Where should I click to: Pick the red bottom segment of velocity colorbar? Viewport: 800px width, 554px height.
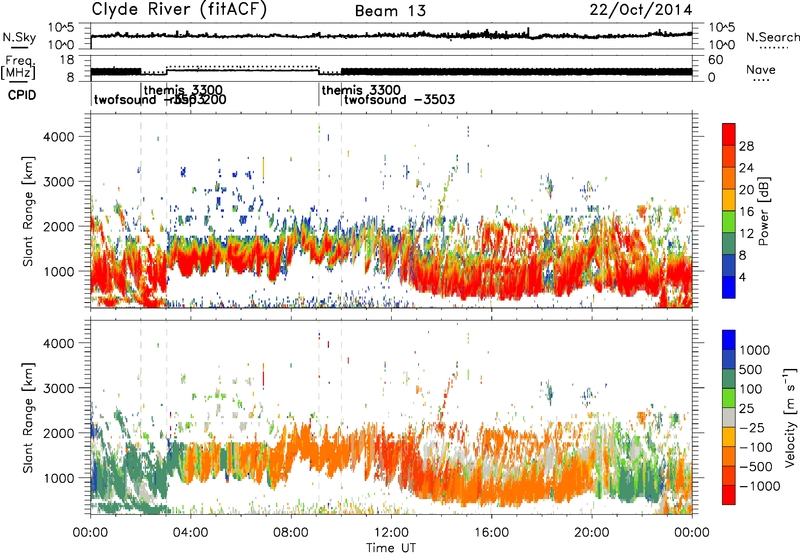click(729, 495)
